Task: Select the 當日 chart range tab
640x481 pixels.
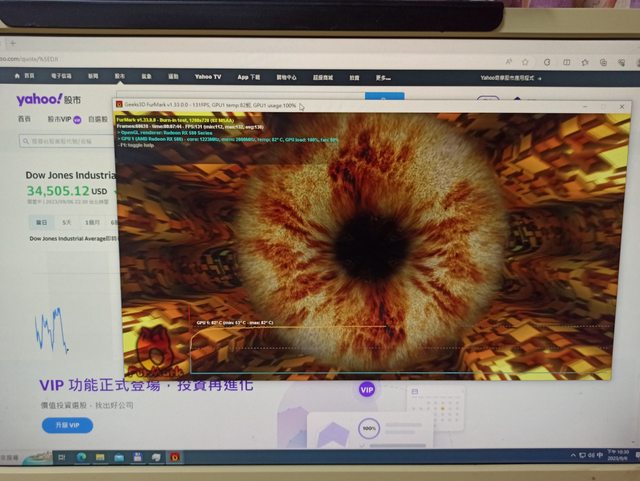Action: [x=41, y=222]
